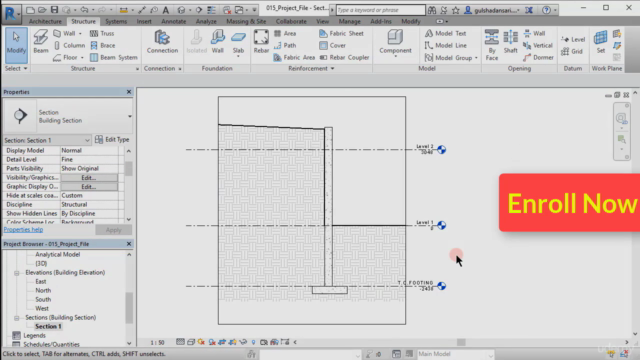Close the Properties palette
This screenshot has height=360, width=640.
[129, 92]
